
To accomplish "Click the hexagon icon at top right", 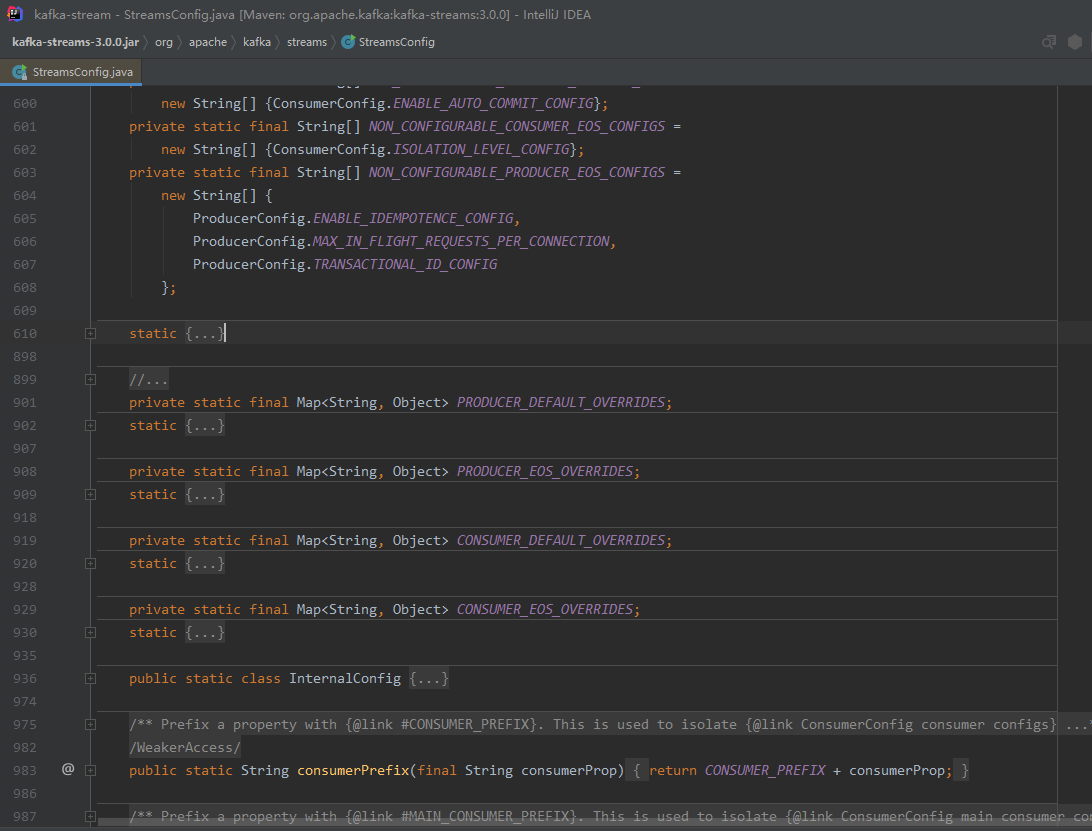I will (1075, 42).
